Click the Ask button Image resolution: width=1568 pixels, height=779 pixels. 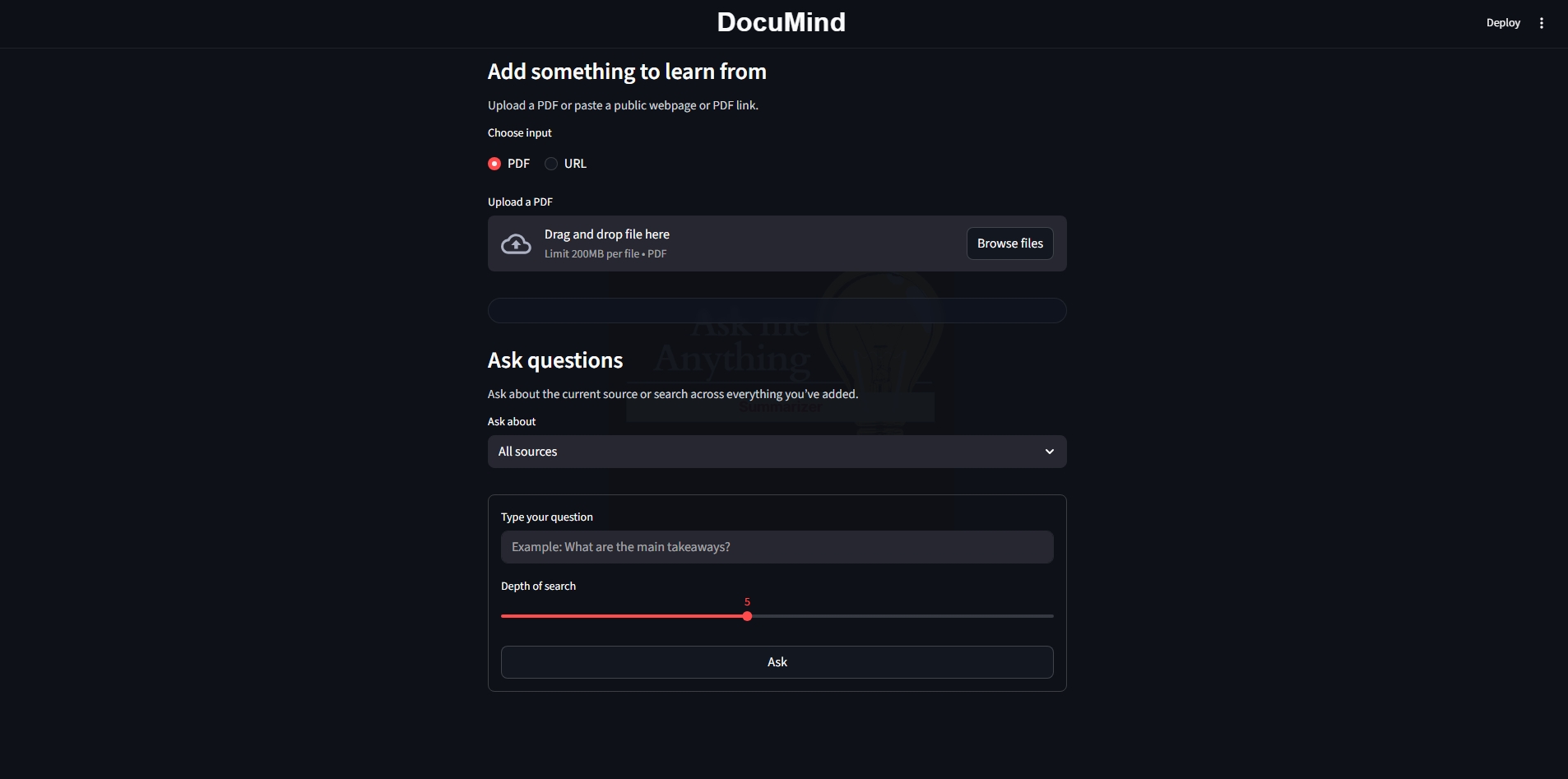(777, 662)
